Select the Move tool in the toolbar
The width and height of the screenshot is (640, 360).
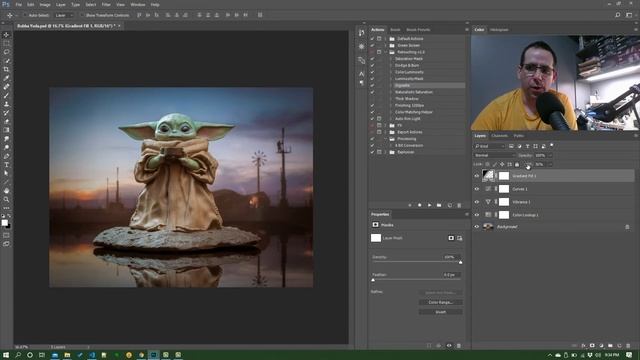pyautogui.click(x=6, y=35)
